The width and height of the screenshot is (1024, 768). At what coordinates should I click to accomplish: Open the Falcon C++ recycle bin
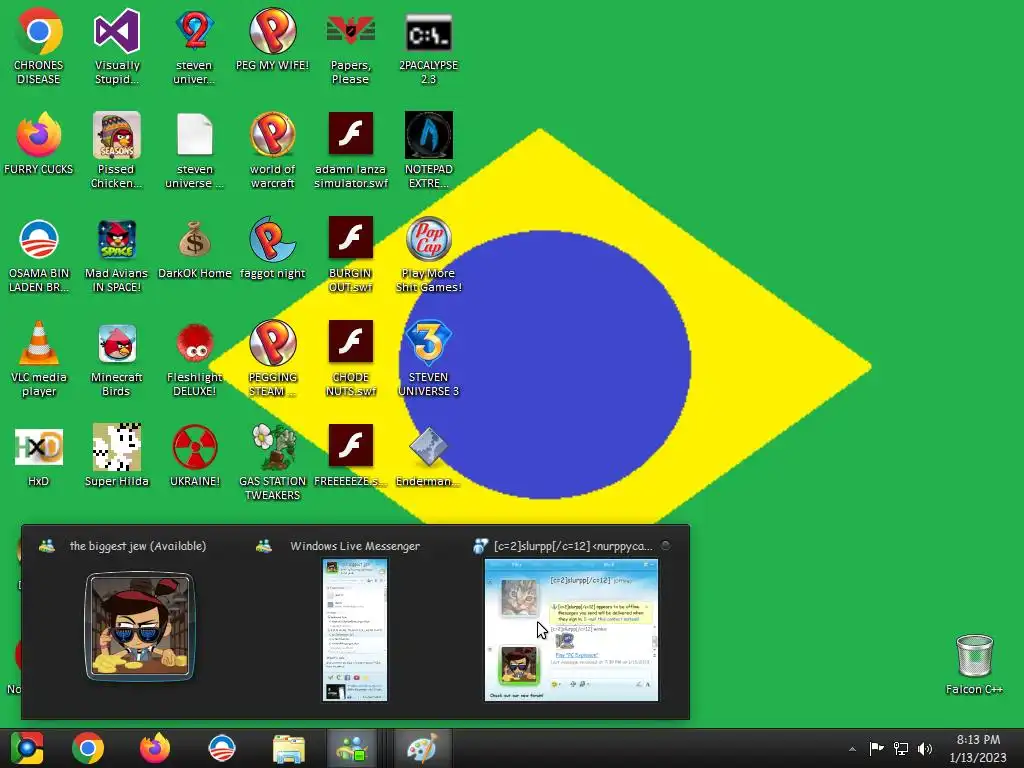tap(974, 665)
